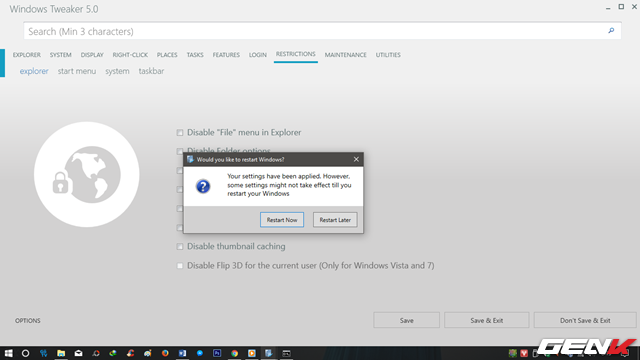Click the red V tray icon
This screenshot has height=360, width=640.
[x=524, y=353]
